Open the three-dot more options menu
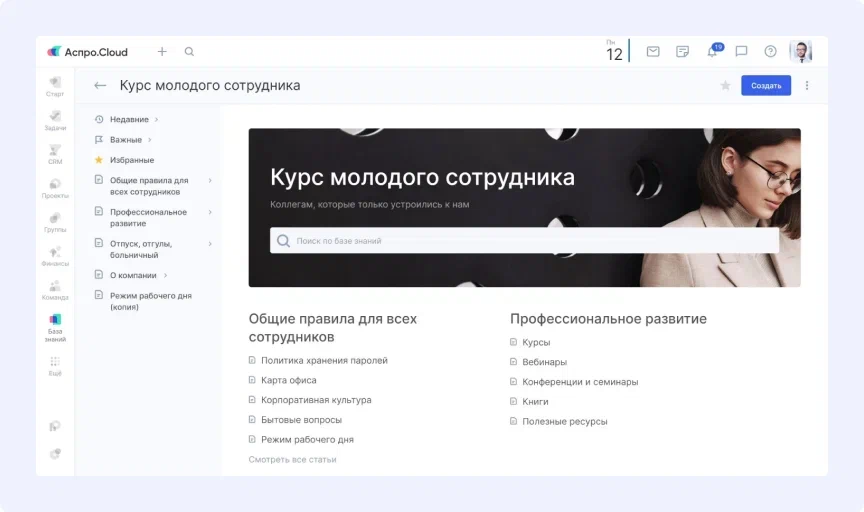The image size is (864, 512). pyautogui.click(x=807, y=85)
